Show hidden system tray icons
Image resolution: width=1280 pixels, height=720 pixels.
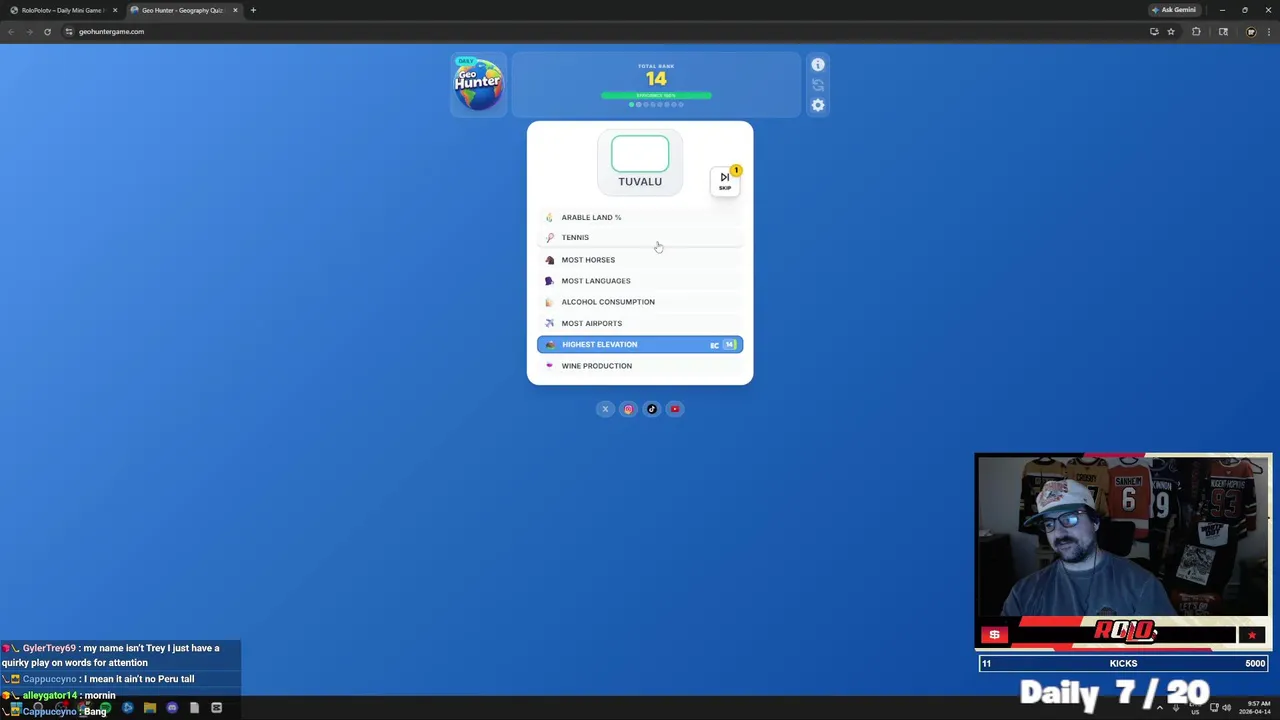(x=1160, y=708)
